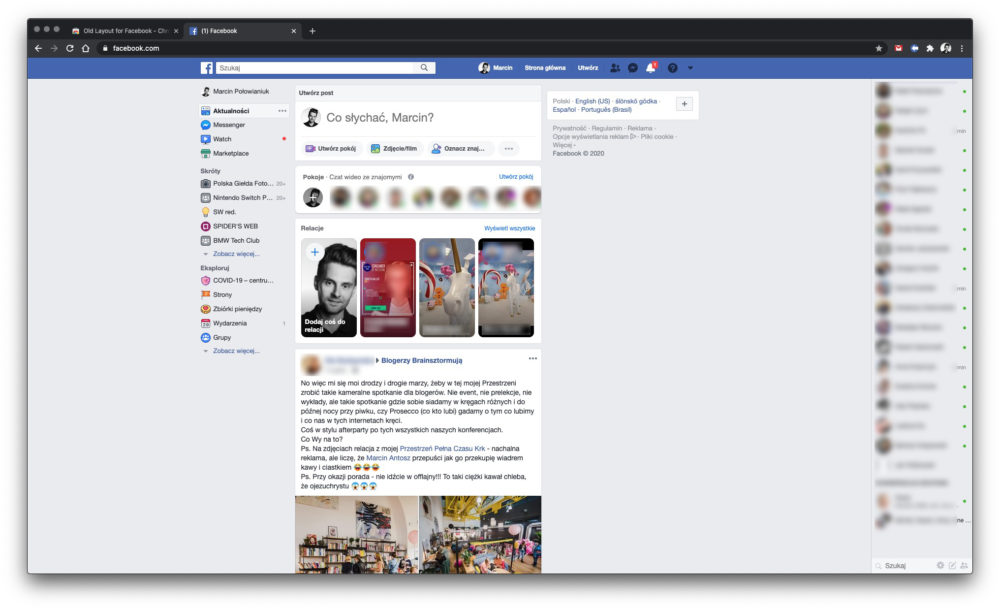1000x610 pixels.
Task: Open Polska Giełda Foto shortcut
Action: pos(242,184)
